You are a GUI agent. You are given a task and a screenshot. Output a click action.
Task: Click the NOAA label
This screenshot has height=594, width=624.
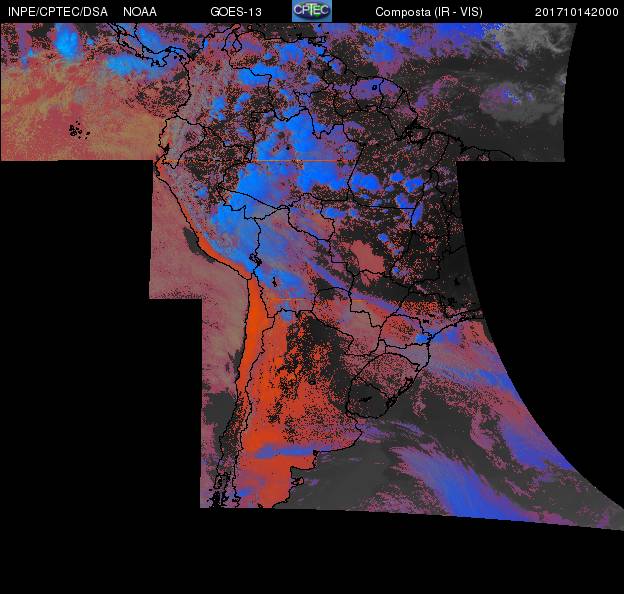[x=140, y=12]
